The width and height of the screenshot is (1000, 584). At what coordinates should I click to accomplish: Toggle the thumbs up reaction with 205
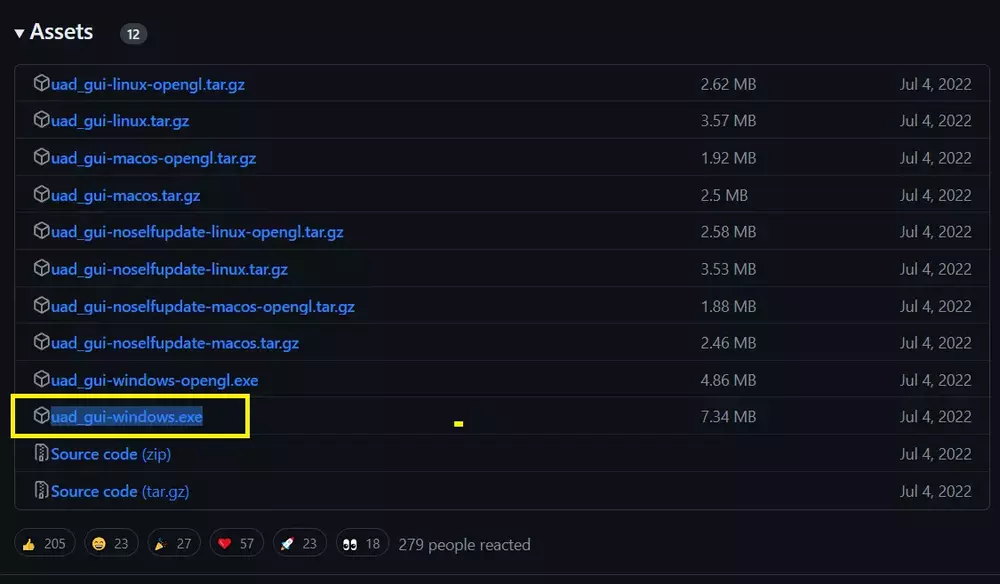coord(44,544)
